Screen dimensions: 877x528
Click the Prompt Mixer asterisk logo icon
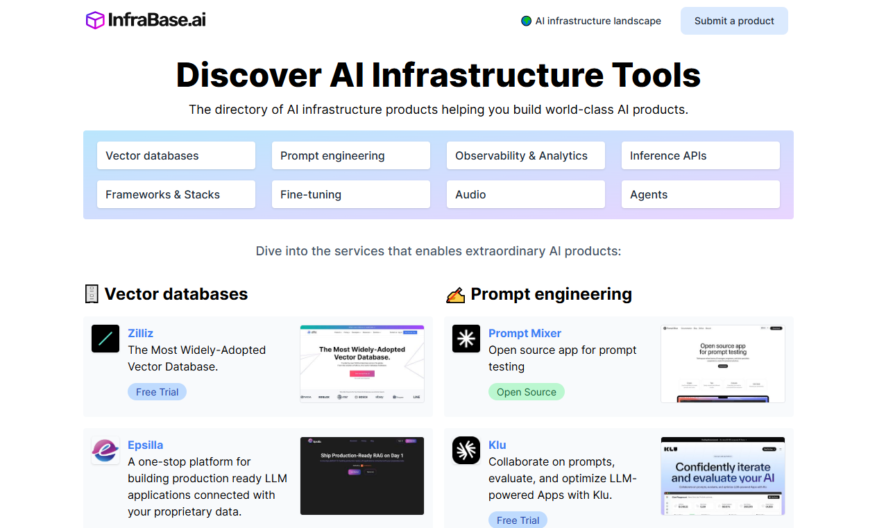point(466,338)
